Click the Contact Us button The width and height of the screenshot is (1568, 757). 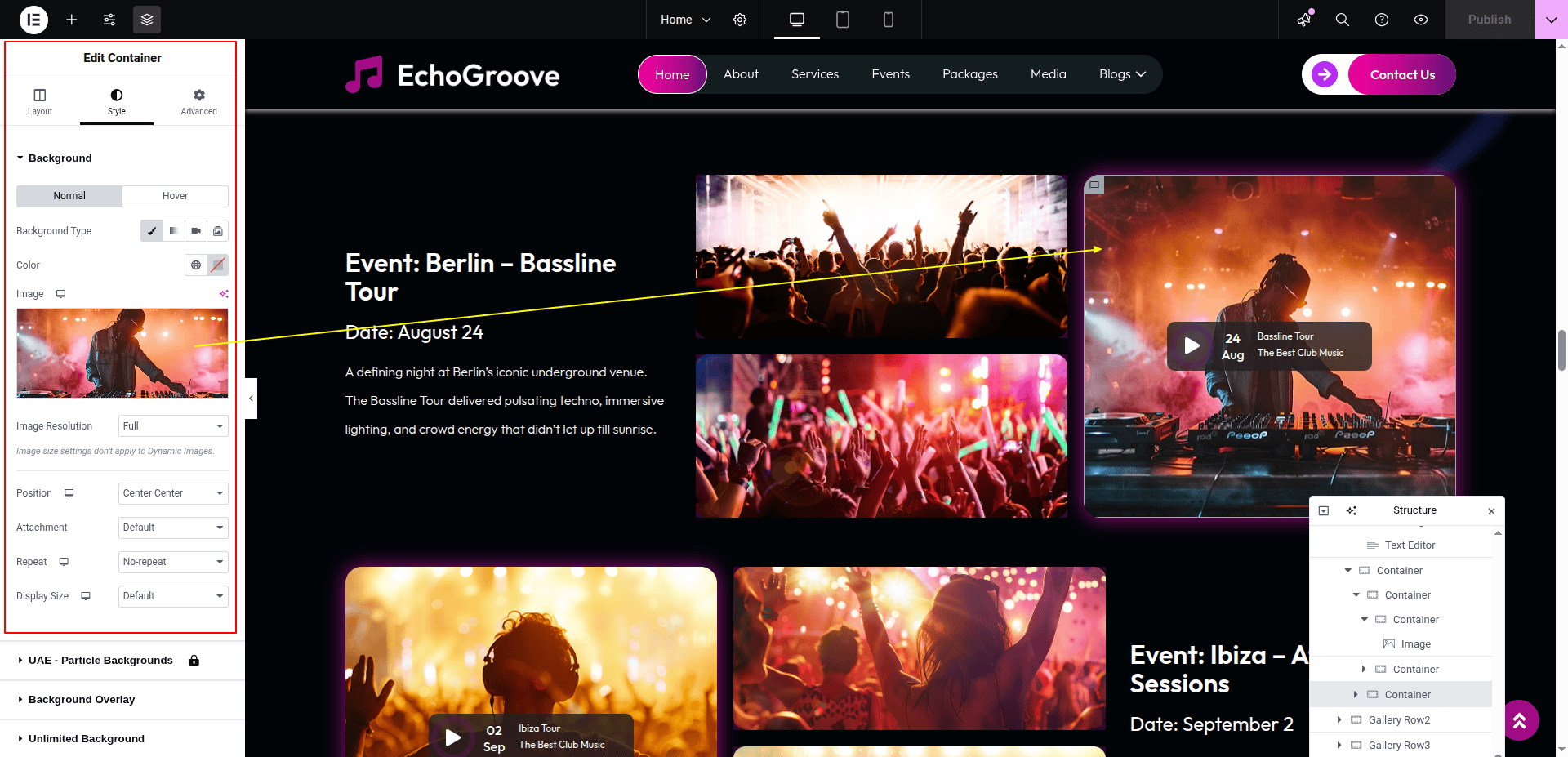(x=1401, y=75)
